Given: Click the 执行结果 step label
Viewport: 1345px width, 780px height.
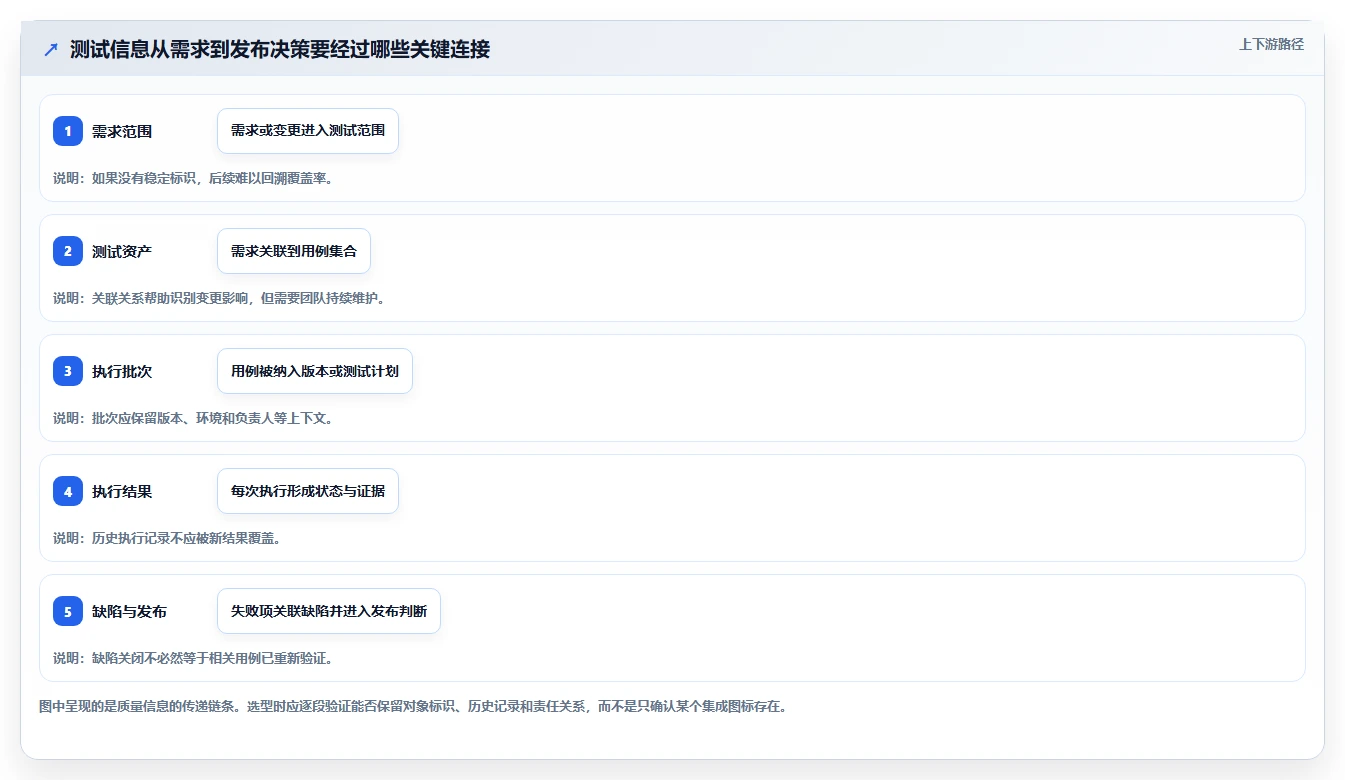Looking at the screenshot, I should 122,491.
